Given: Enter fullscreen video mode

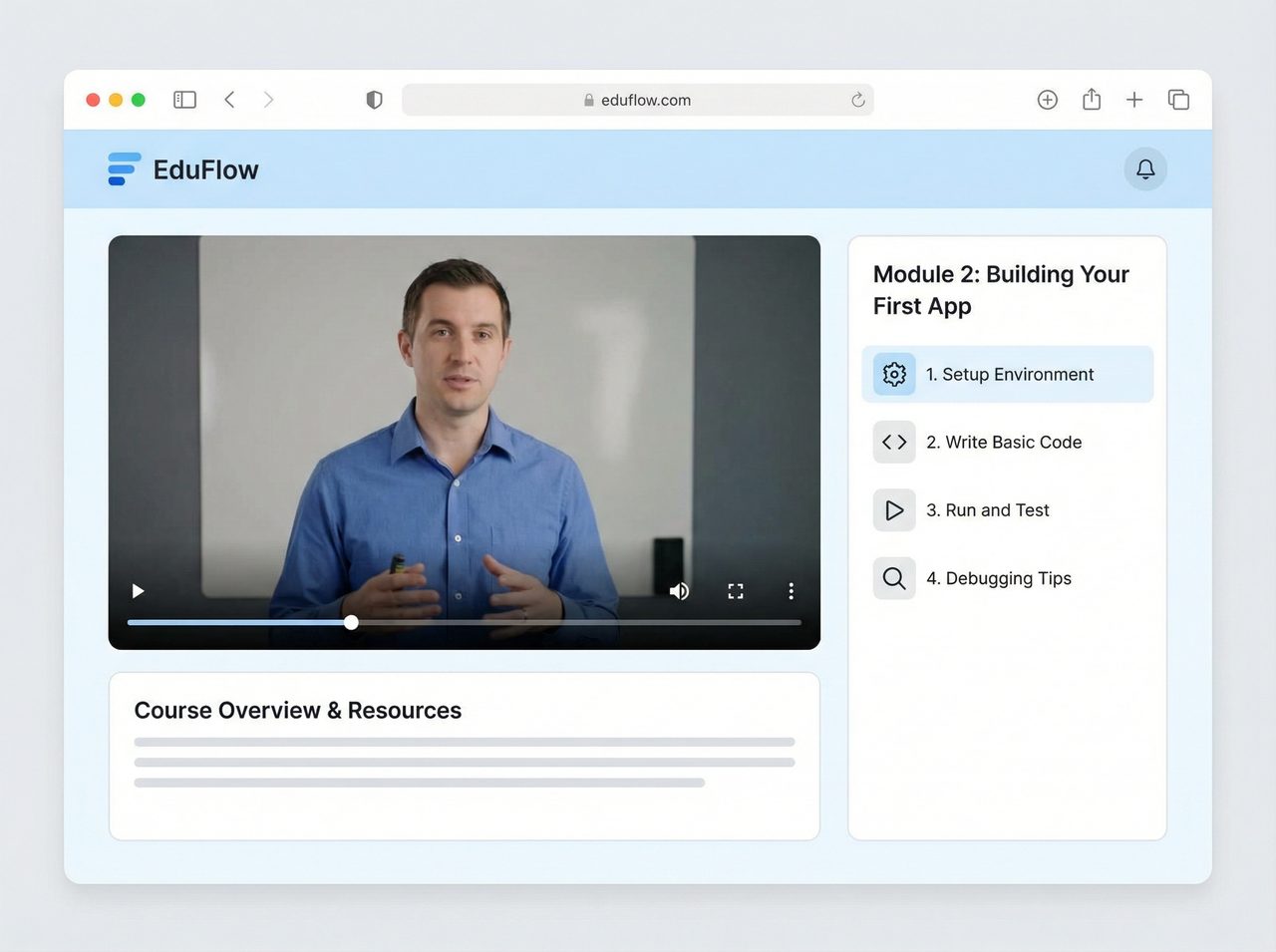Looking at the screenshot, I should pyautogui.click(x=736, y=591).
